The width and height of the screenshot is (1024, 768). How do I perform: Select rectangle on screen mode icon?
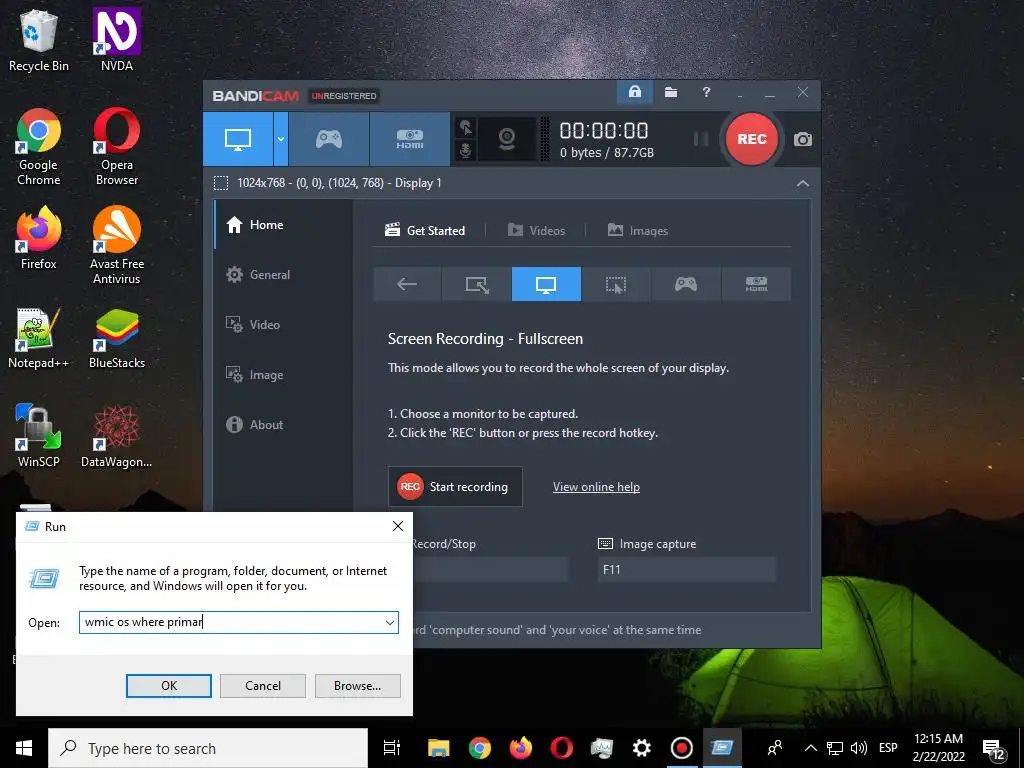(x=477, y=284)
